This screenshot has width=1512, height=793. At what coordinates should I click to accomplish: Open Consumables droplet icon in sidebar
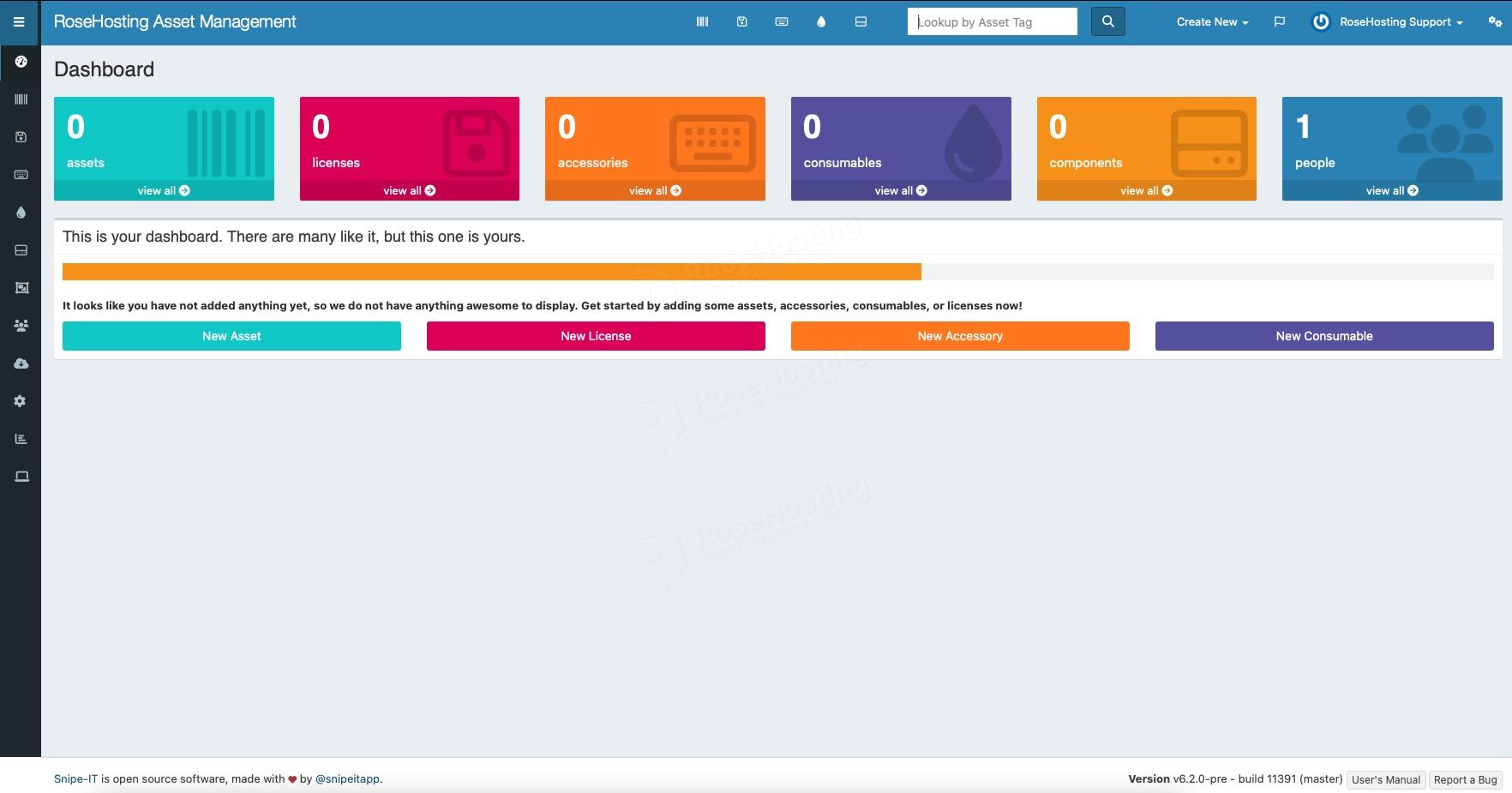[21, 213]
